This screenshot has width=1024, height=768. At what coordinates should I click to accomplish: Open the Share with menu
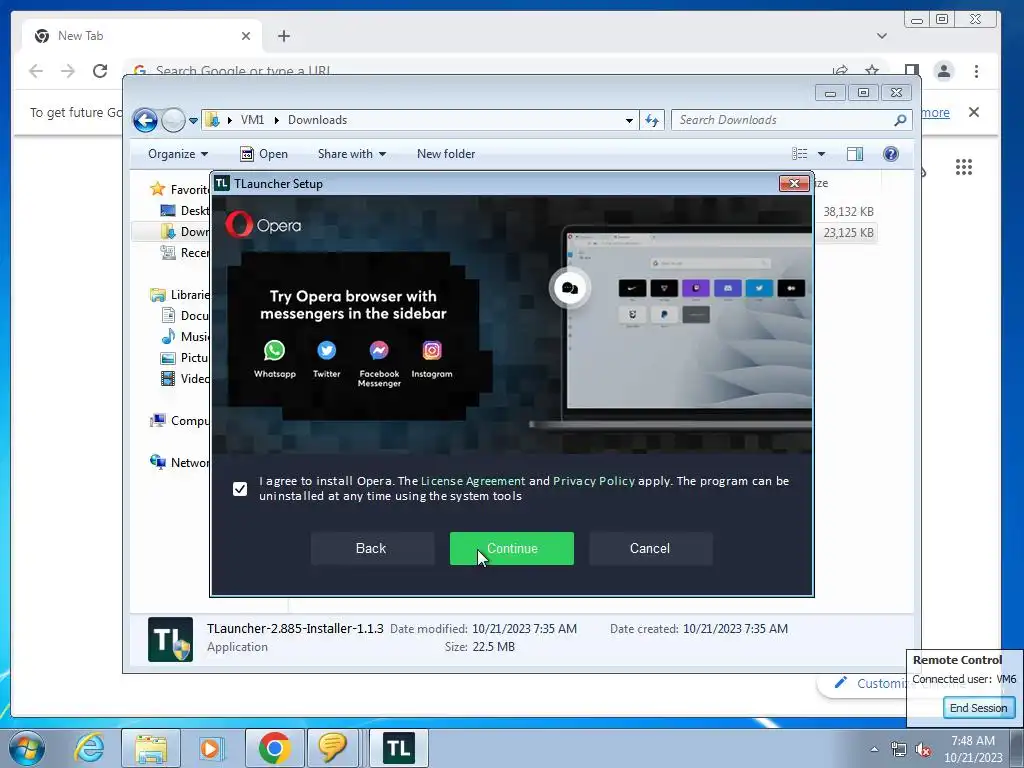[x=351, y=154]
